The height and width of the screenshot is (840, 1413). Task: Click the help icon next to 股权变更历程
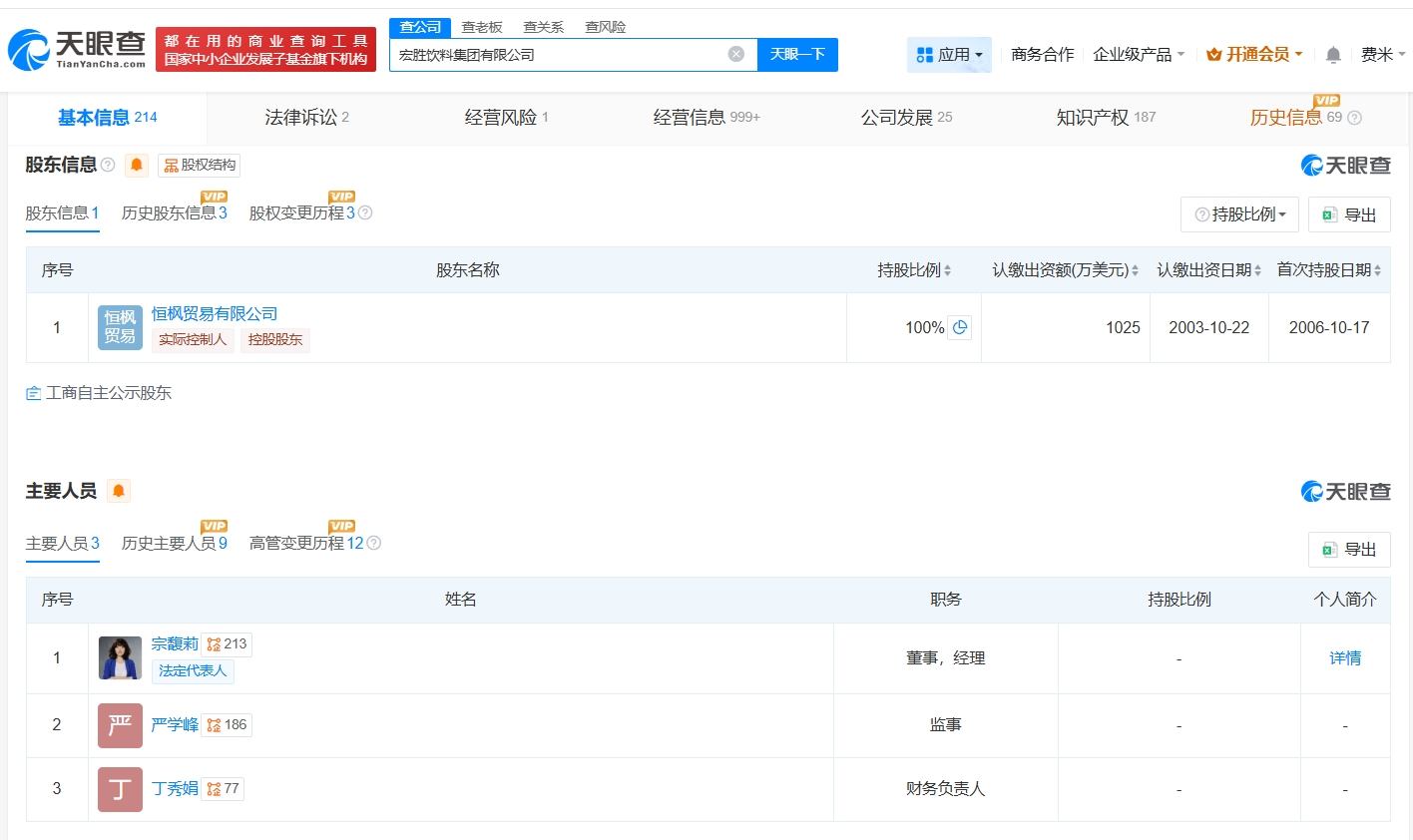tap(365, 212)
